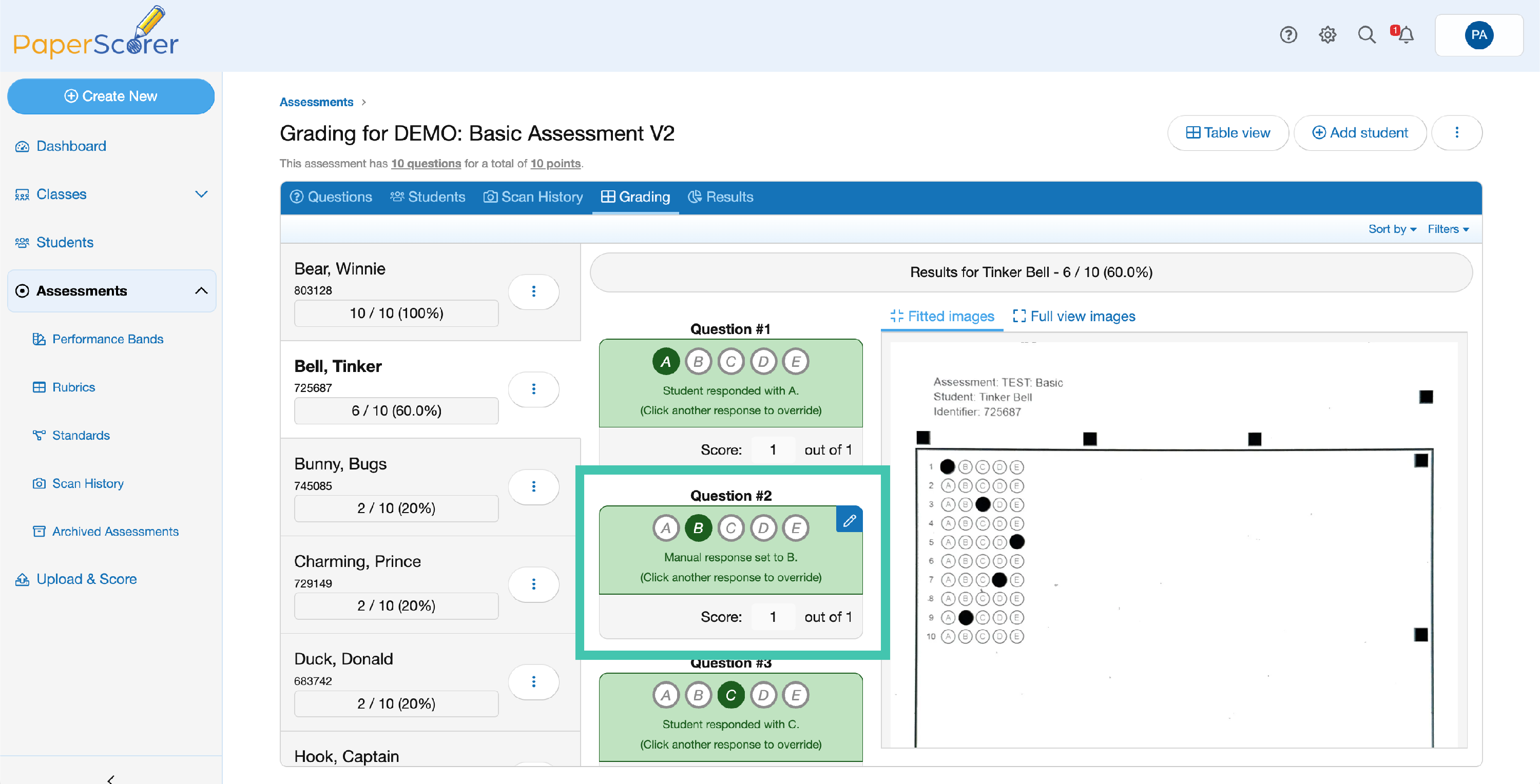Show Full view images tab
1540x784 pixels.
click(x=1074, y=317)
